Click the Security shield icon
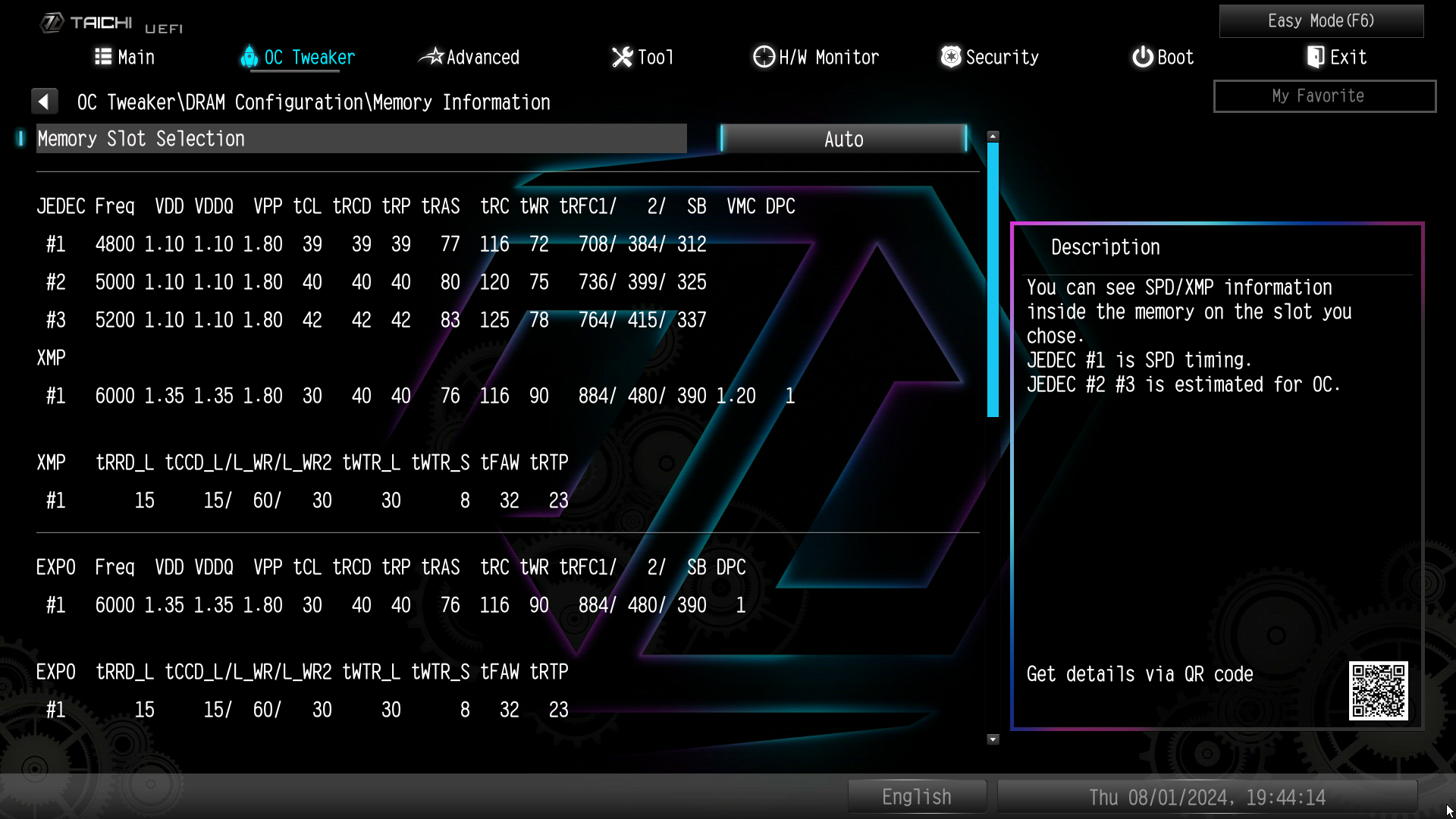The height and width of the screenshot is (819, 1456). 950,57
